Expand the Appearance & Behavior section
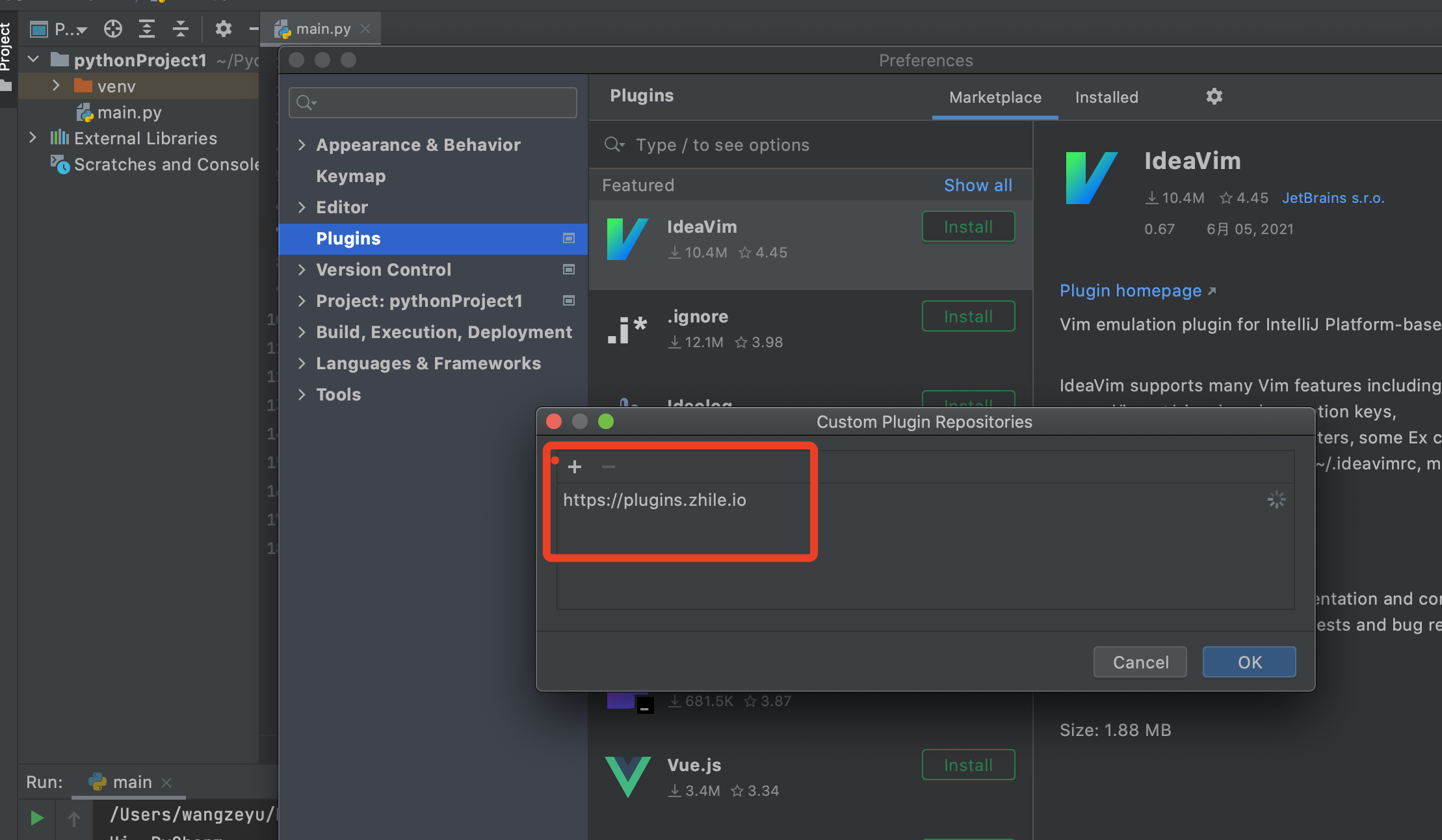1442x840 pixels. click(x=302, y=145)
